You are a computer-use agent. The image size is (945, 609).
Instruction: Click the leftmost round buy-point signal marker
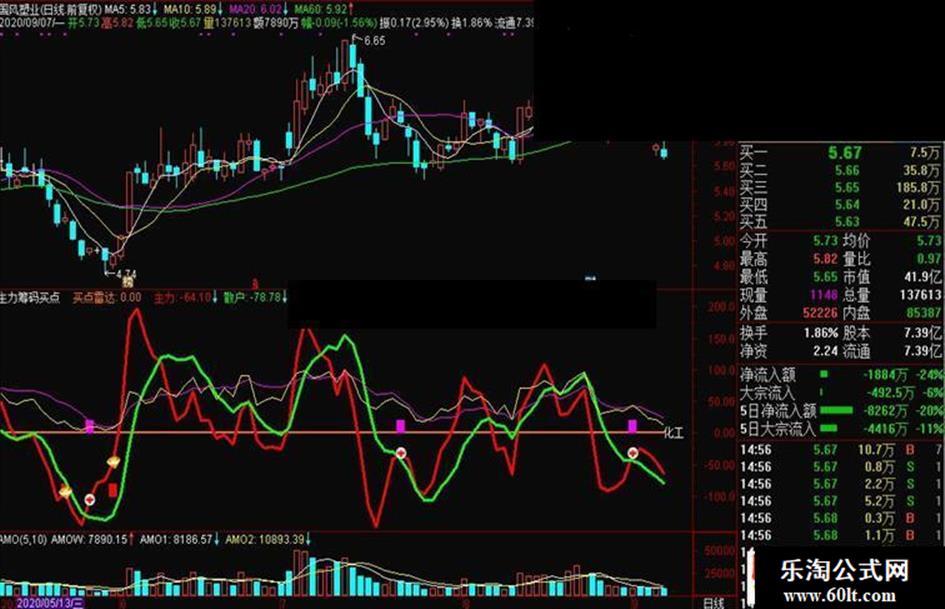pos(90,499)
